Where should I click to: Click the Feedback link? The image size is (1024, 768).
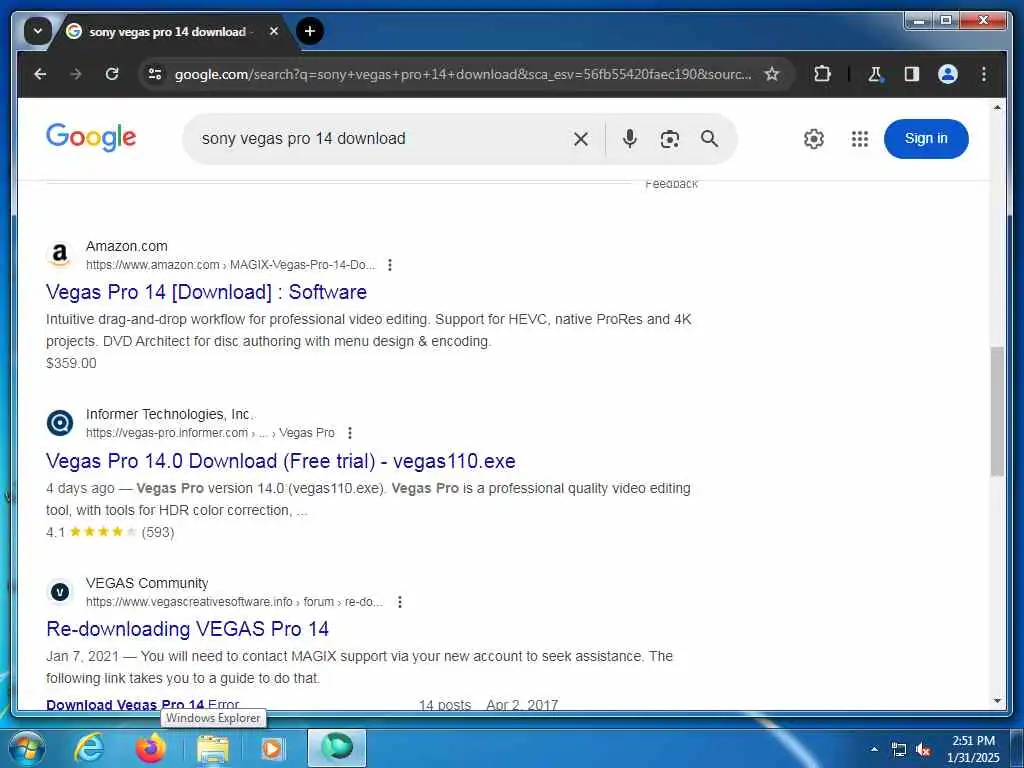[671, 184]
